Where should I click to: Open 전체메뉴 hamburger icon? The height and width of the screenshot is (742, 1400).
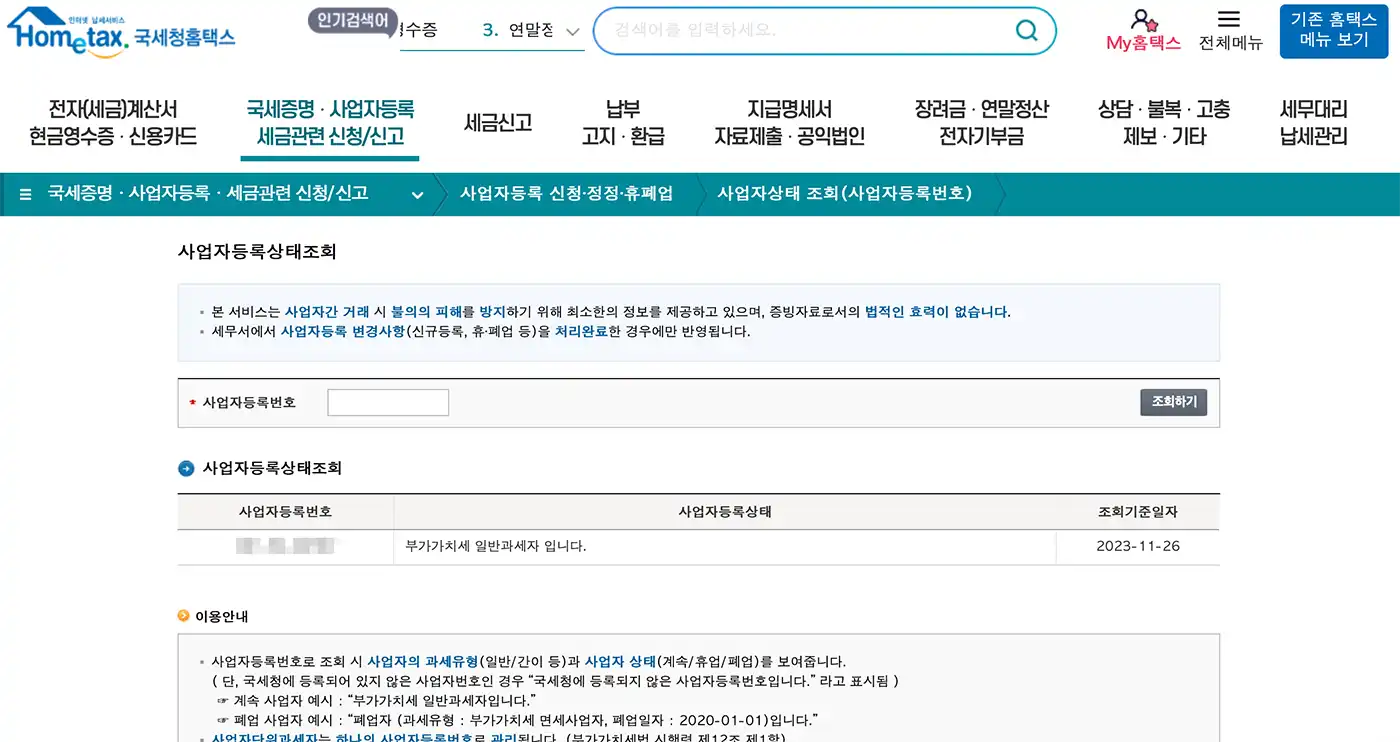(x=1229, y=19)
